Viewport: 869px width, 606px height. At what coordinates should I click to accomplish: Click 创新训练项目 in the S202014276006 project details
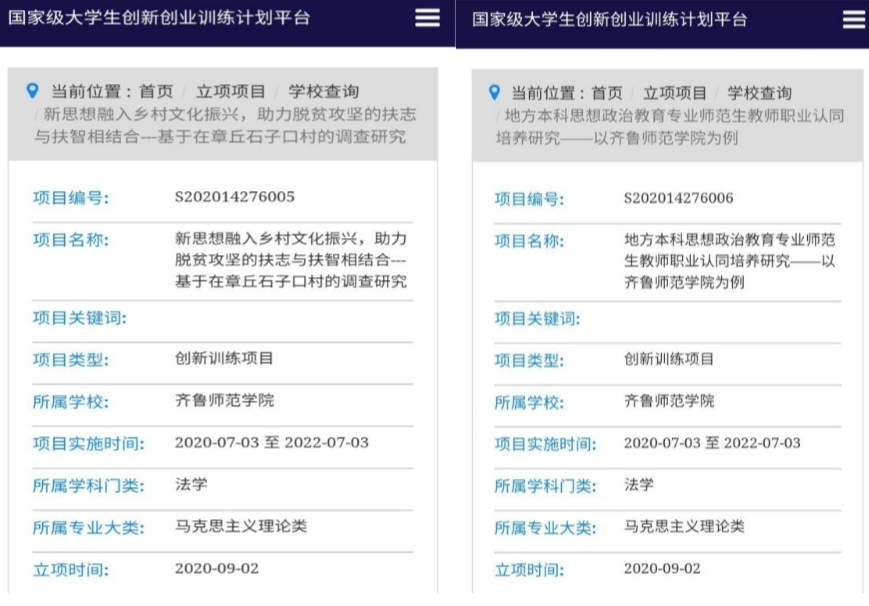669,359
